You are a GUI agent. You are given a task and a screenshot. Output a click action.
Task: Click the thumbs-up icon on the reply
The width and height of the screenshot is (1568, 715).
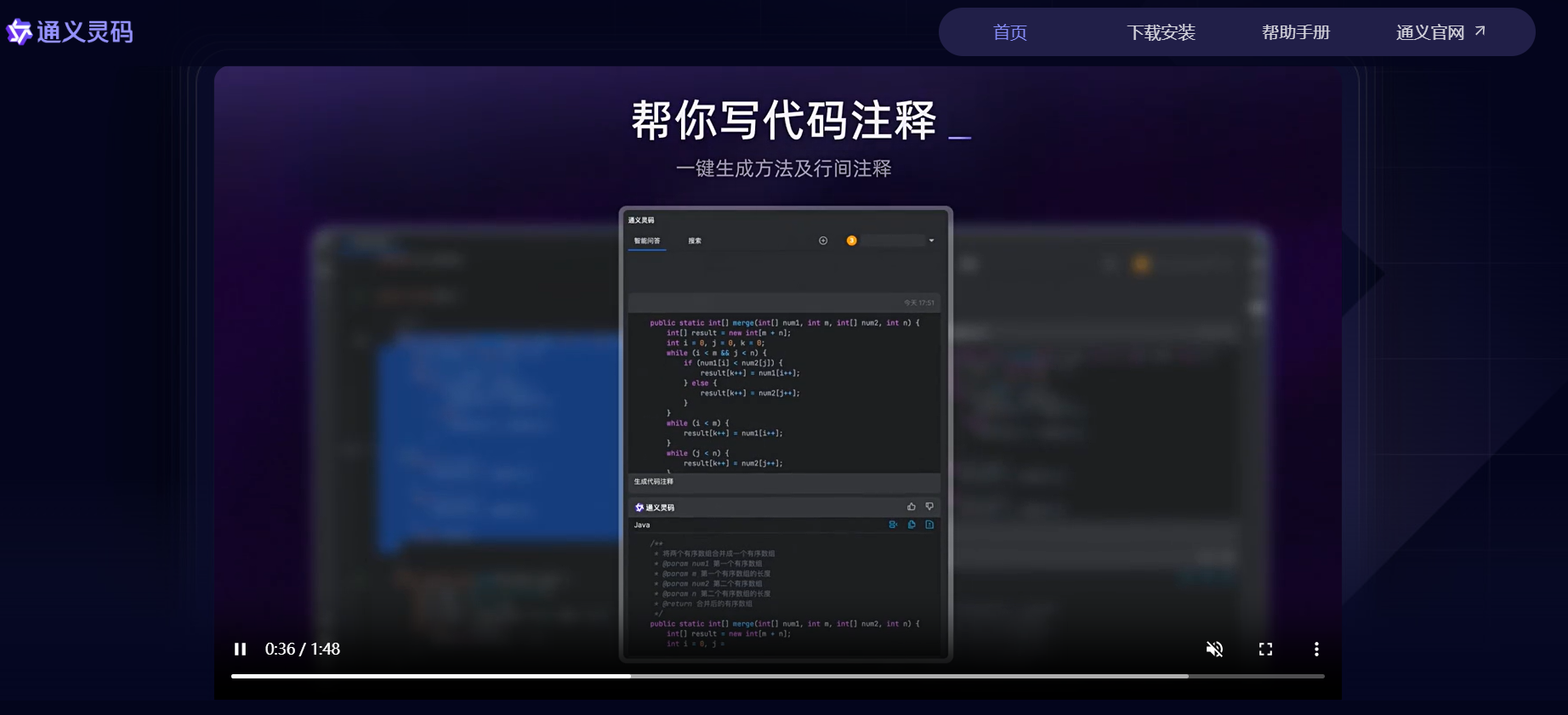click(912, 507)
